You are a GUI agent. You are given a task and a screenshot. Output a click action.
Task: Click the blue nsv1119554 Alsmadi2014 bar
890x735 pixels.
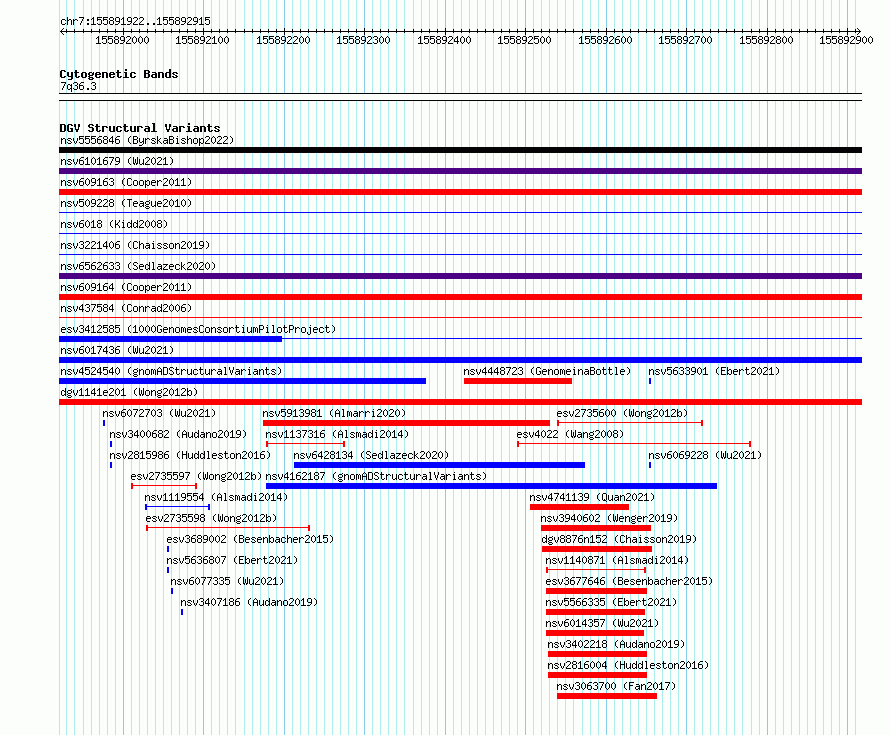[178, 507]
